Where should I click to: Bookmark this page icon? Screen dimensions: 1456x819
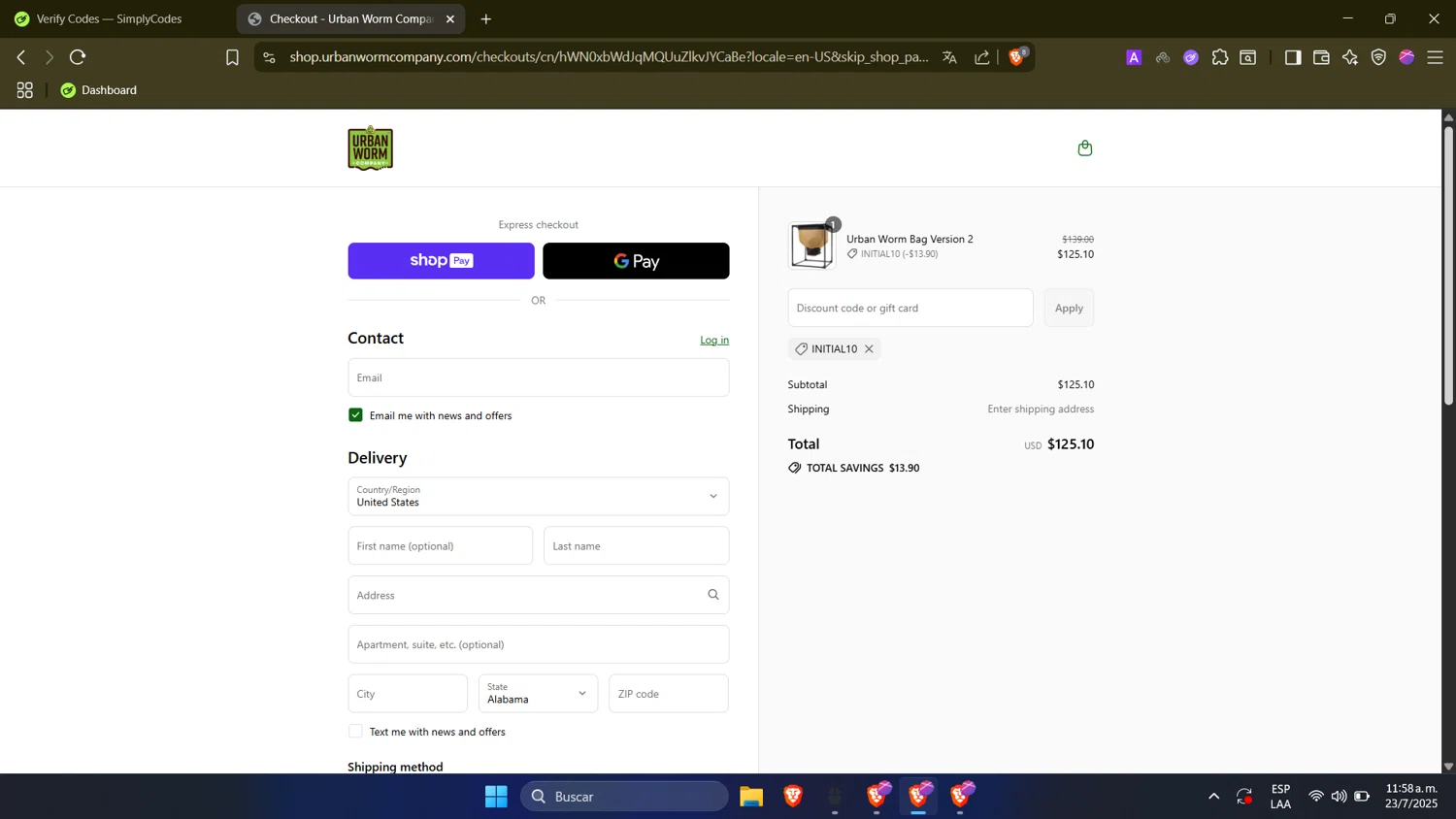[x=232, y=58]
